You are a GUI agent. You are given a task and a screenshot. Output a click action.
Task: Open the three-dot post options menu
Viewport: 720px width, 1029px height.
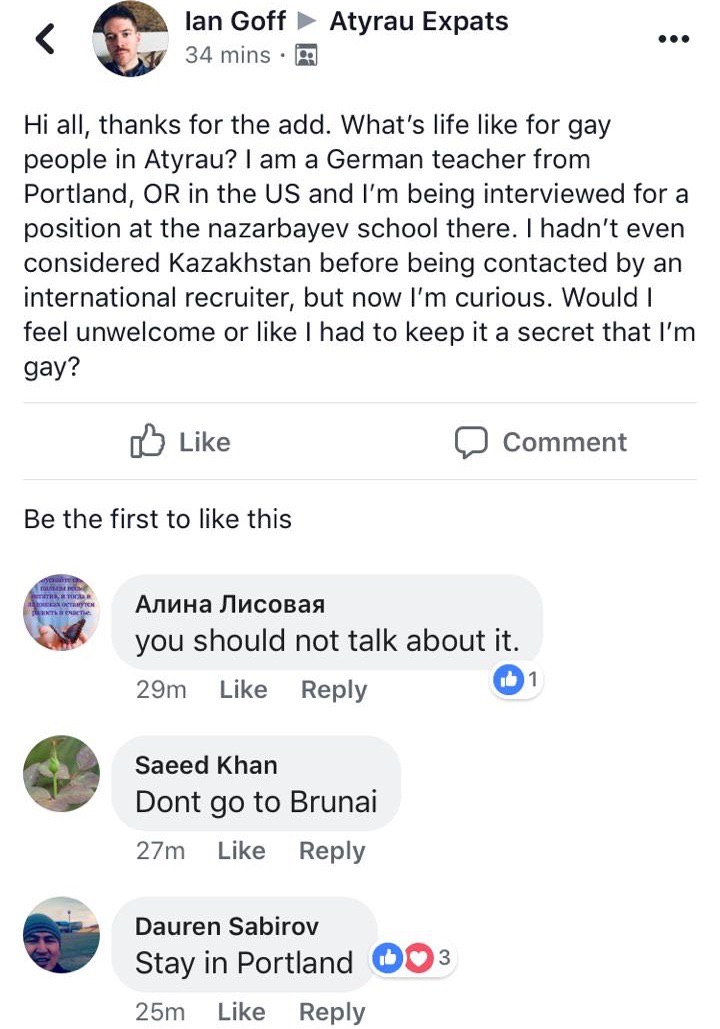coord(673,39)
